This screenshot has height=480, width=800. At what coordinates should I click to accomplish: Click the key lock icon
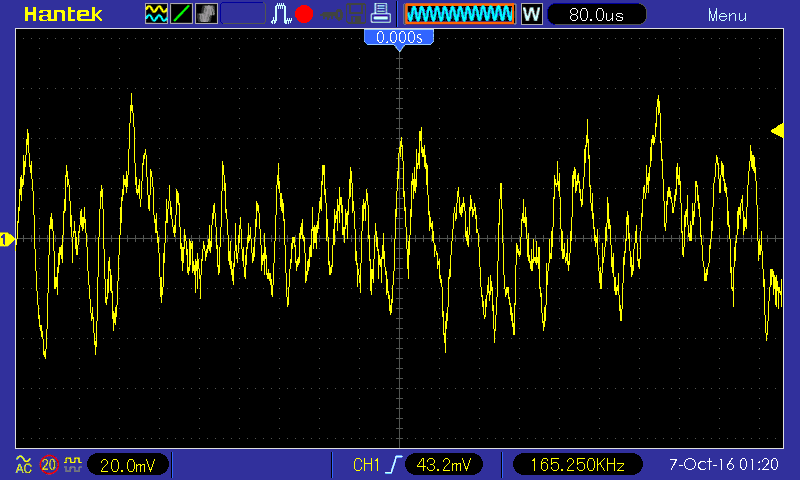click(331, 14)
